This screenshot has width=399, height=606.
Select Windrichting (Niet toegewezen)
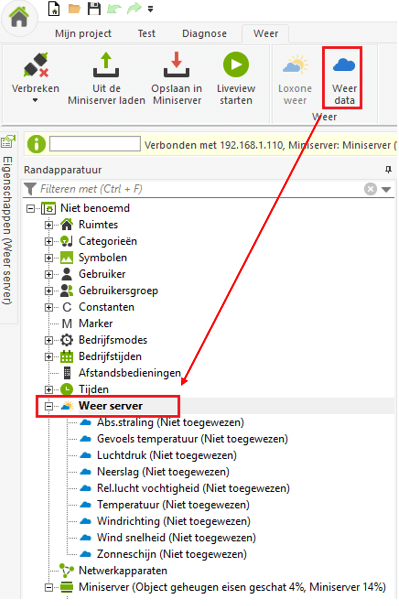click(174, 521)
